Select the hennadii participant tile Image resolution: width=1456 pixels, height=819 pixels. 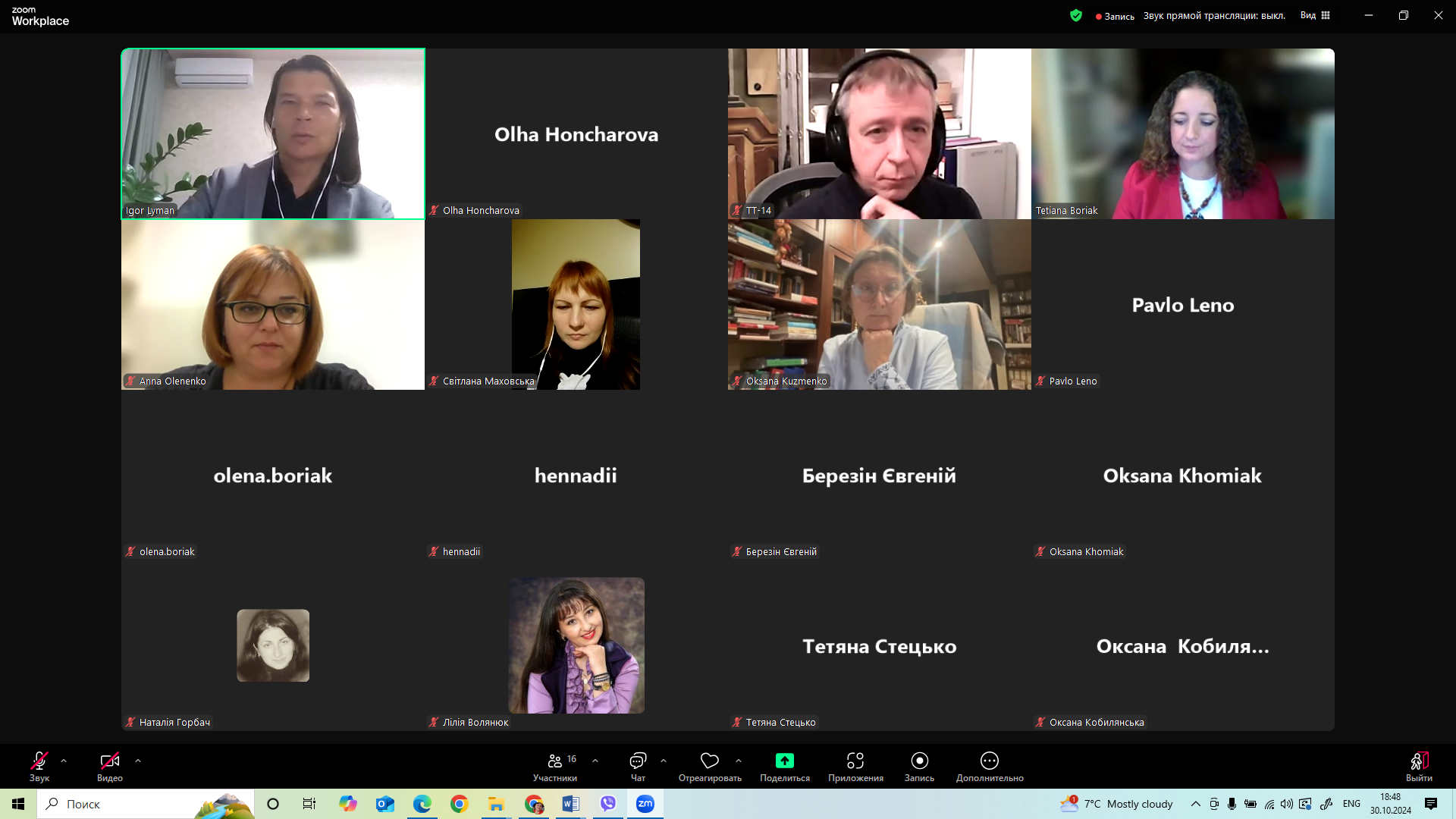point(576,475)
